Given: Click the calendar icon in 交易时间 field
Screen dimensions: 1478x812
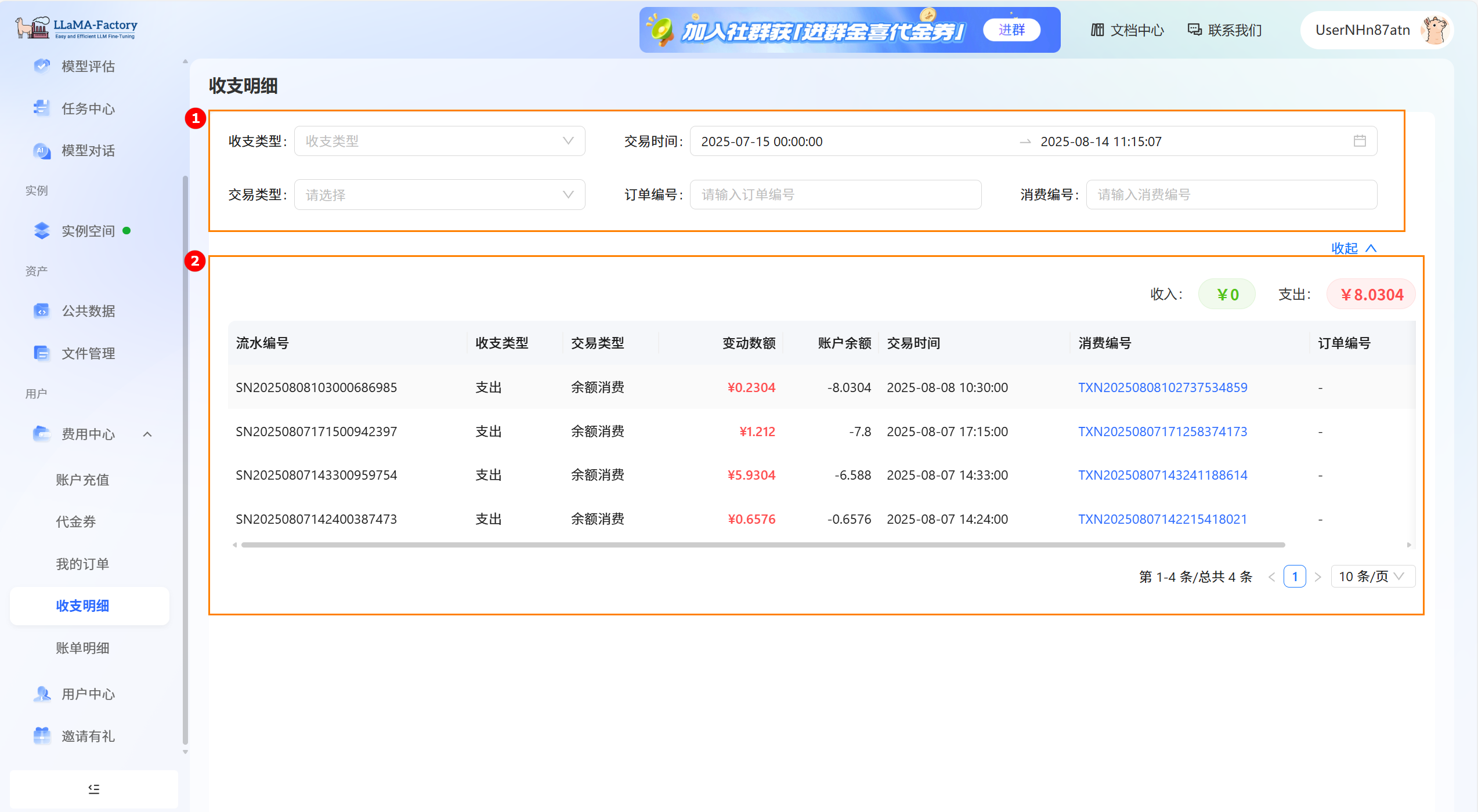Looking at the screenshot, I should coord(1359,141).
